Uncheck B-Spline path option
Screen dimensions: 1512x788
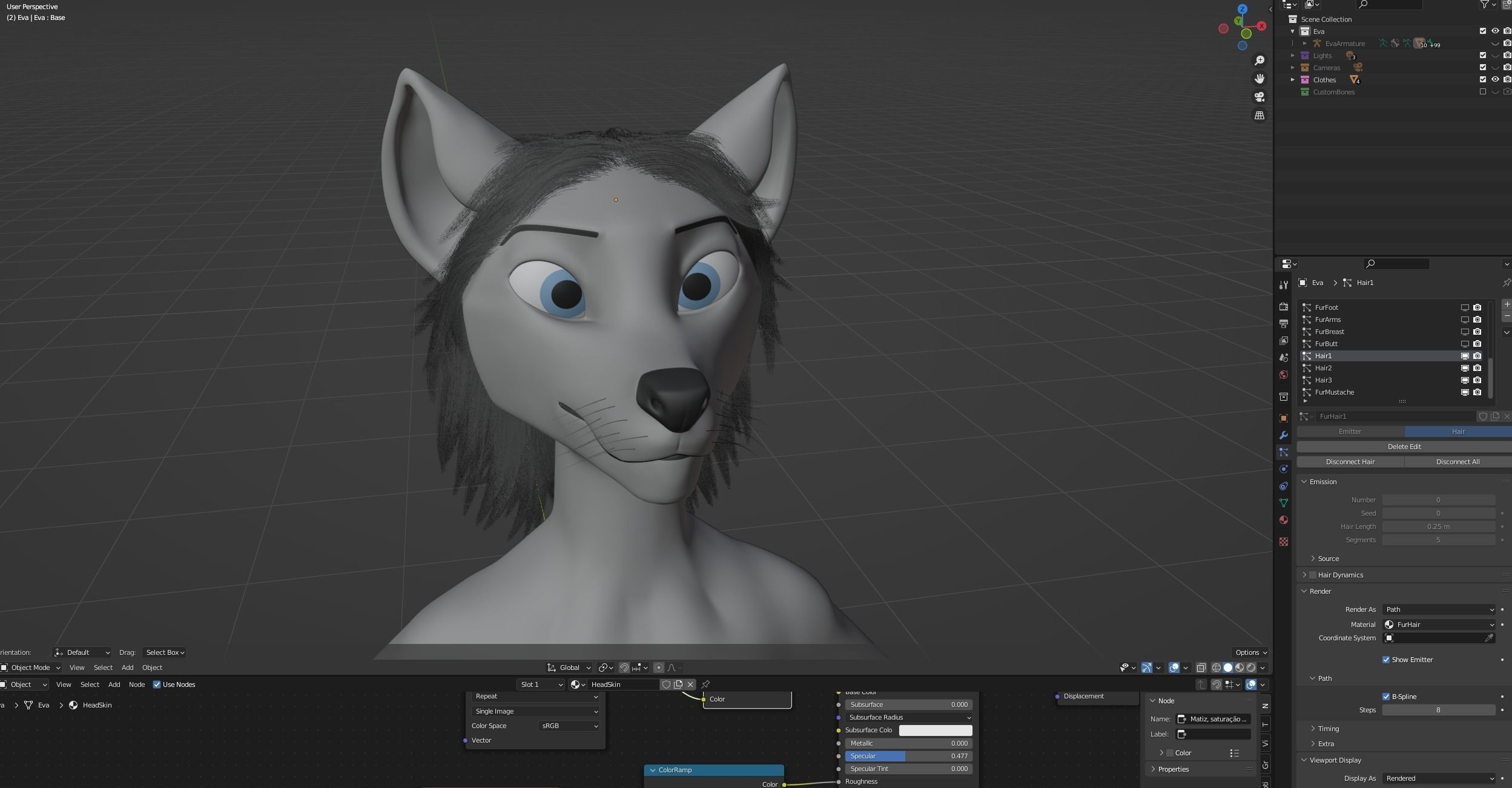pos(1386,697)
